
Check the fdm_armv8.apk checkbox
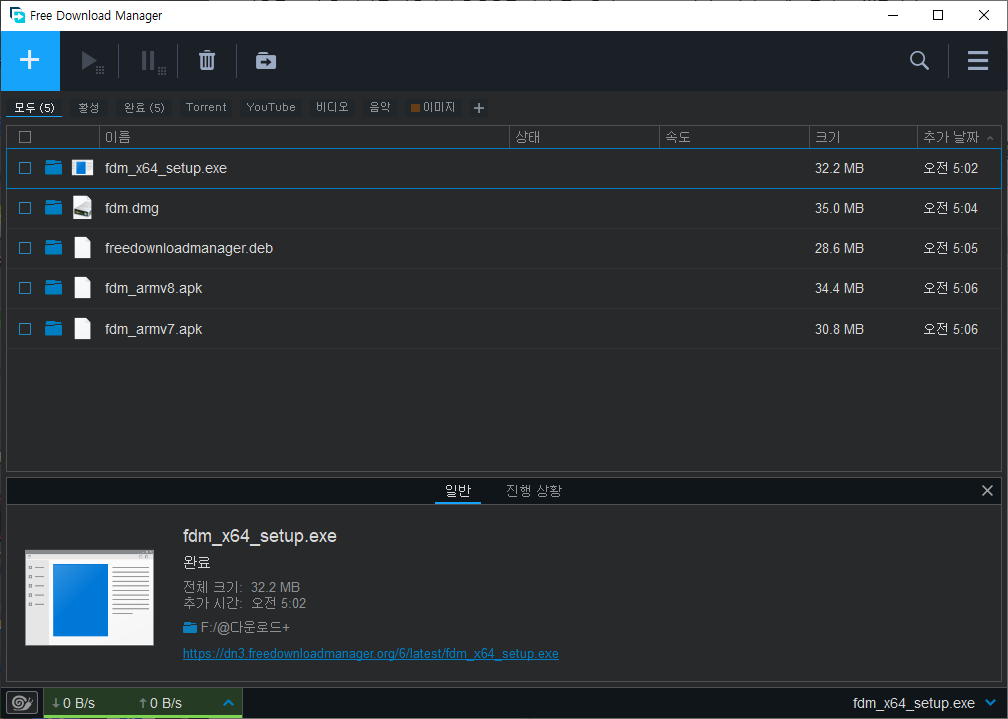coord(25,287)
